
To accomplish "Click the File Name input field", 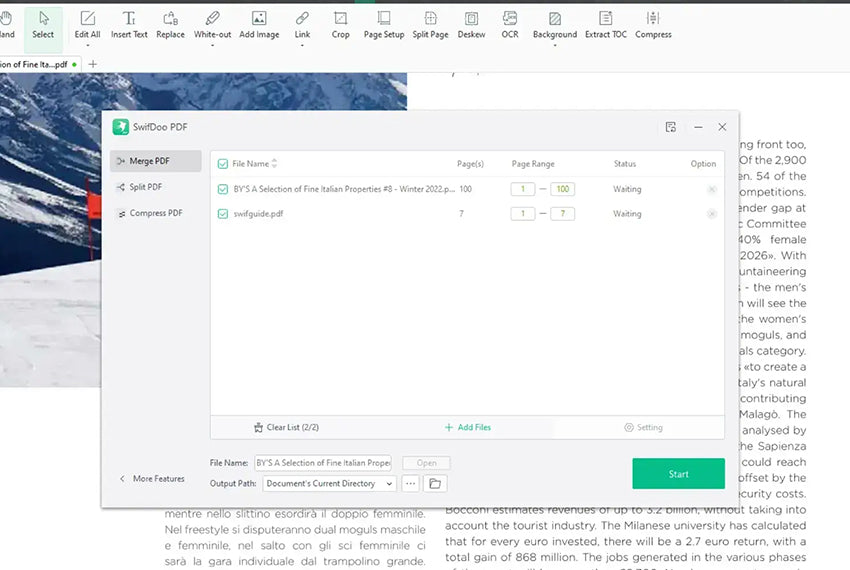I will point(323,463).
